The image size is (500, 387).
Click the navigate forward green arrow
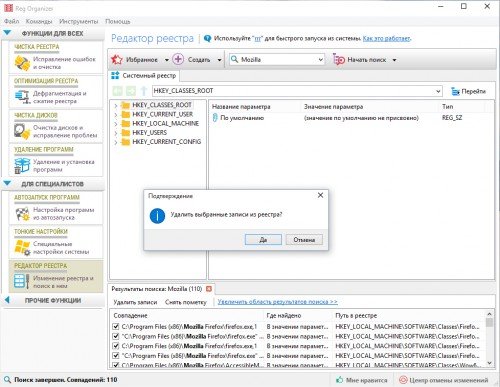(x=131, y=91)
